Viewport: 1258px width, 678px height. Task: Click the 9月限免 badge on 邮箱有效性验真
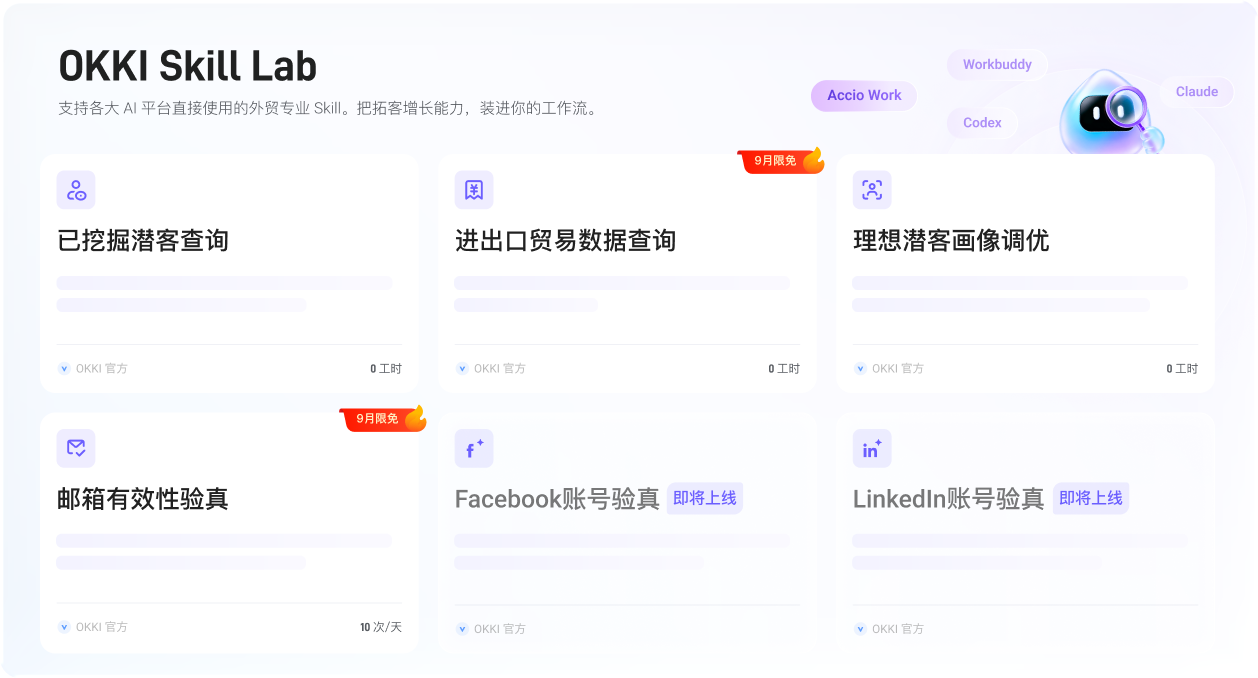[x=383, y=418]
